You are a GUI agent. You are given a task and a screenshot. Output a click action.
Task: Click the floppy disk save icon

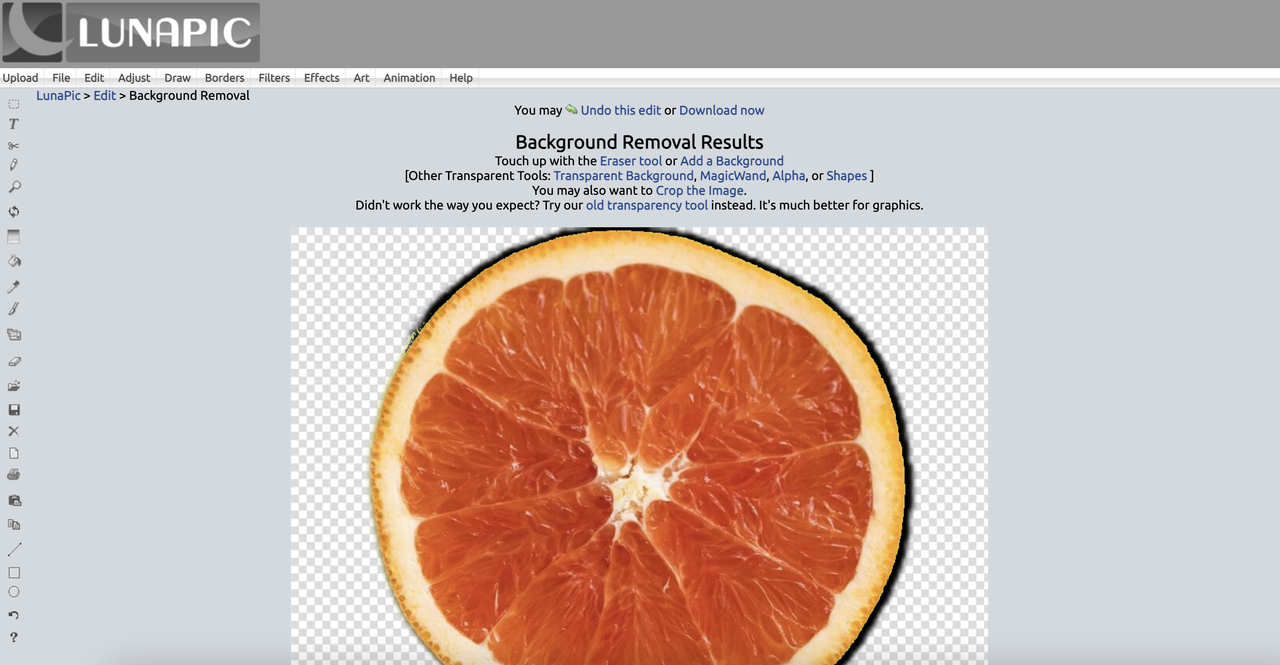(14, 410)
